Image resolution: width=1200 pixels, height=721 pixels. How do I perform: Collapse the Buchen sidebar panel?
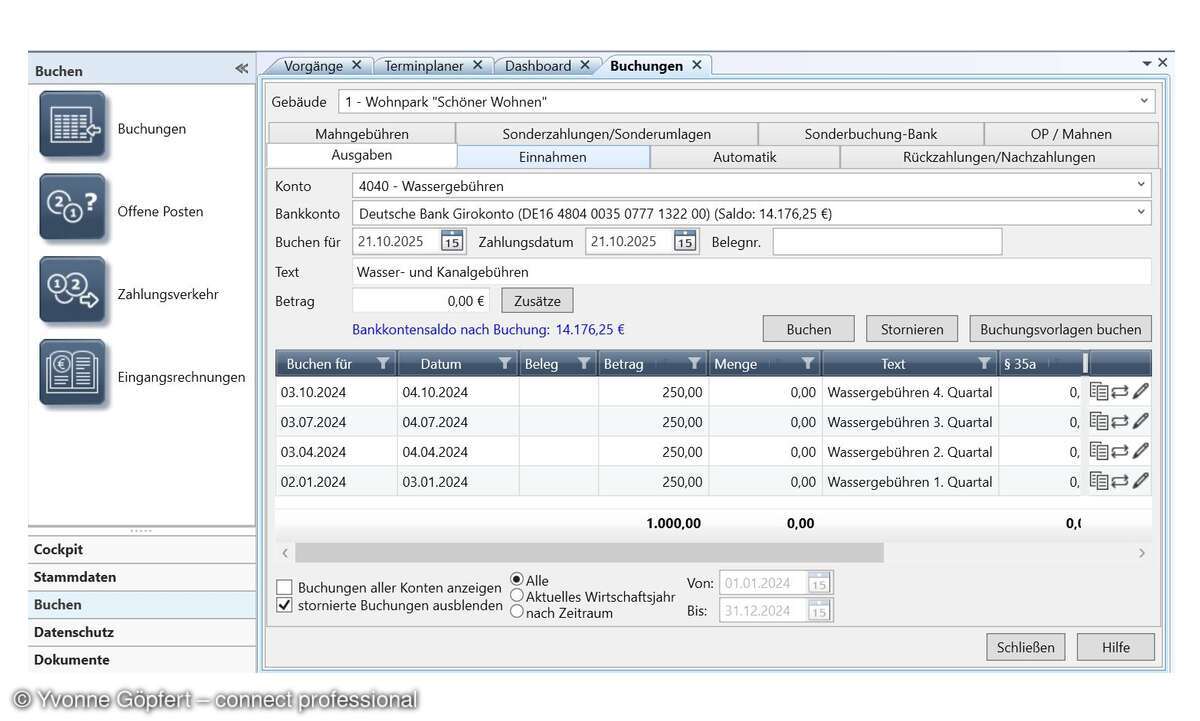click(241, 69)
